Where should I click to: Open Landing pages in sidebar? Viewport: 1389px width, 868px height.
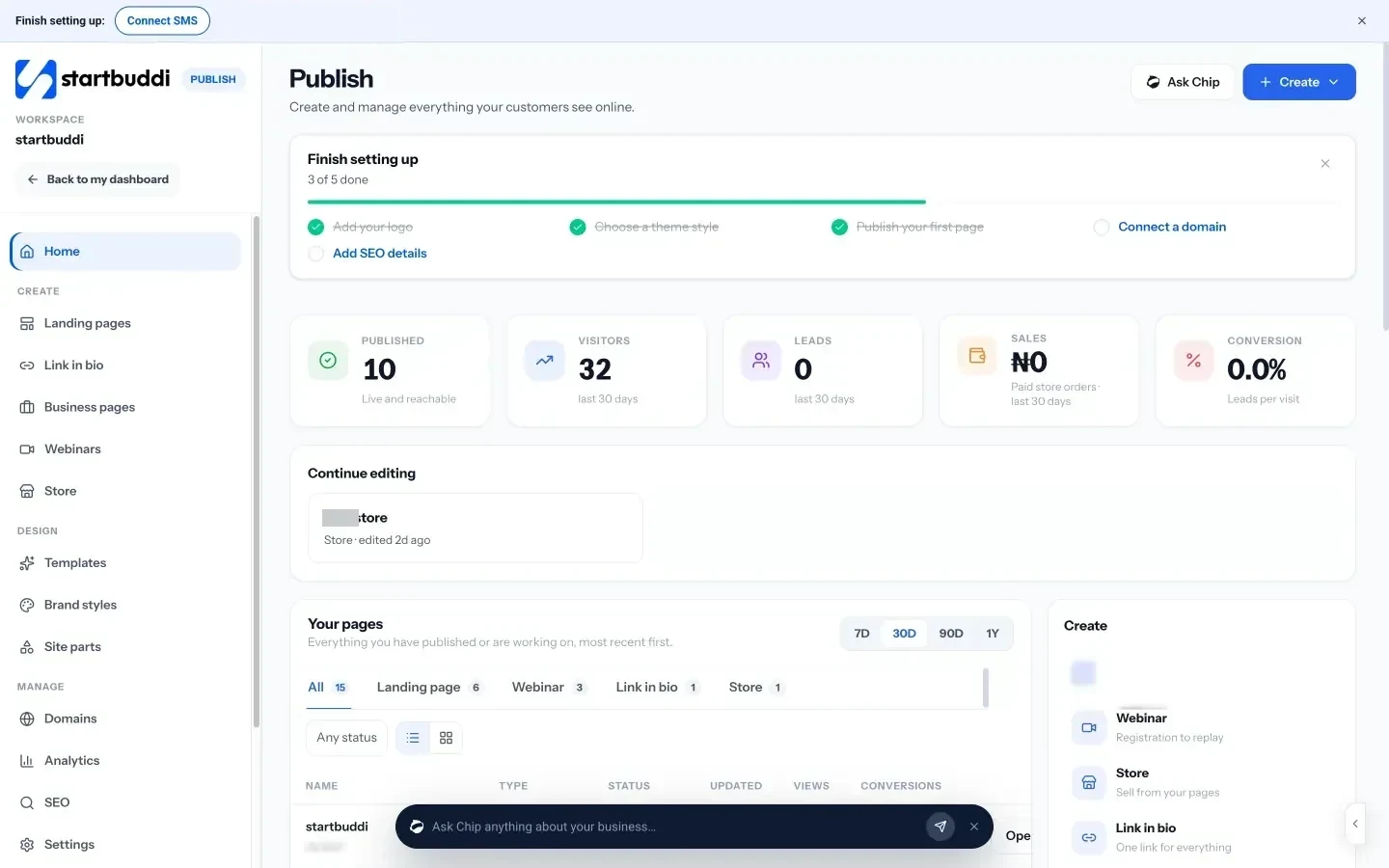click(x=125, y=323)
